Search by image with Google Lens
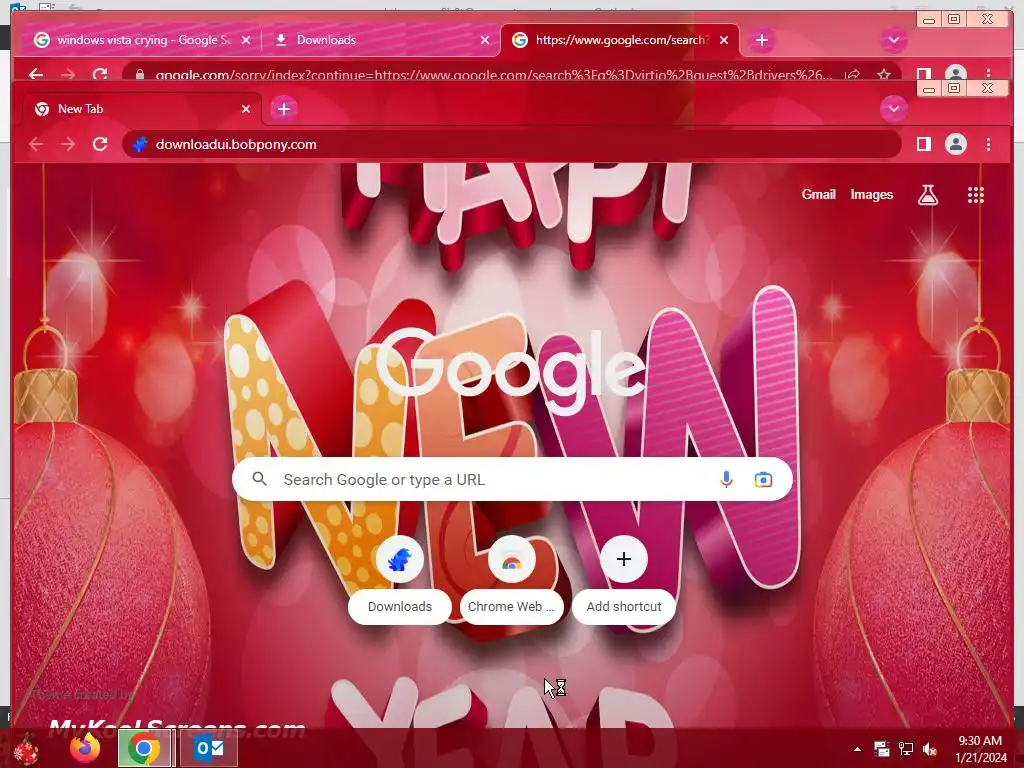The height and width of the screenshot is (768, 1024). click(x=763, y=479)
